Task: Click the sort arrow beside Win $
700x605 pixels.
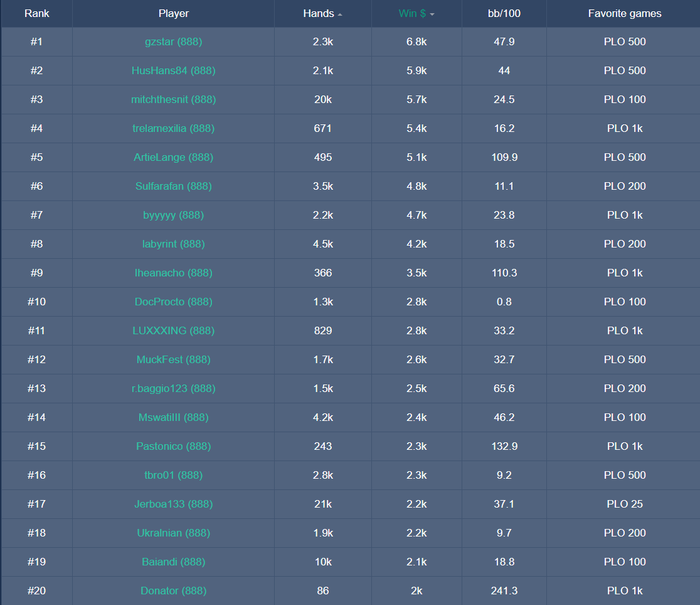Action: (x=432, y=15)
